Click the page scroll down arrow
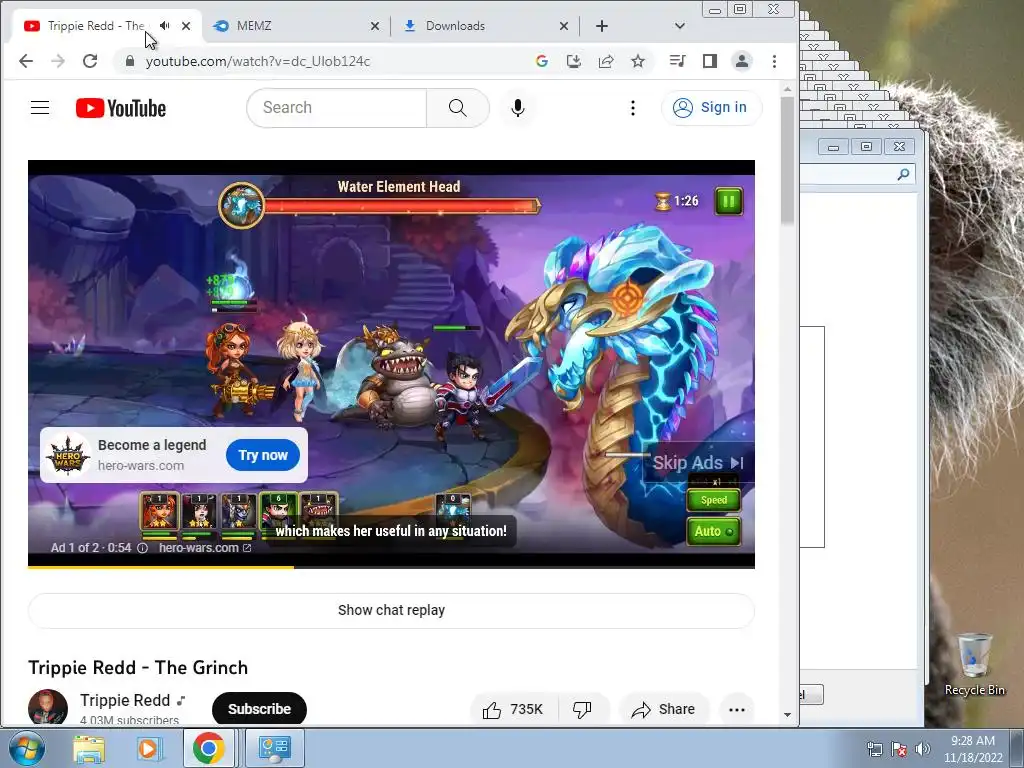Image resolution: width=1024 pixels, height=768 pixels. tap(787, 714)
